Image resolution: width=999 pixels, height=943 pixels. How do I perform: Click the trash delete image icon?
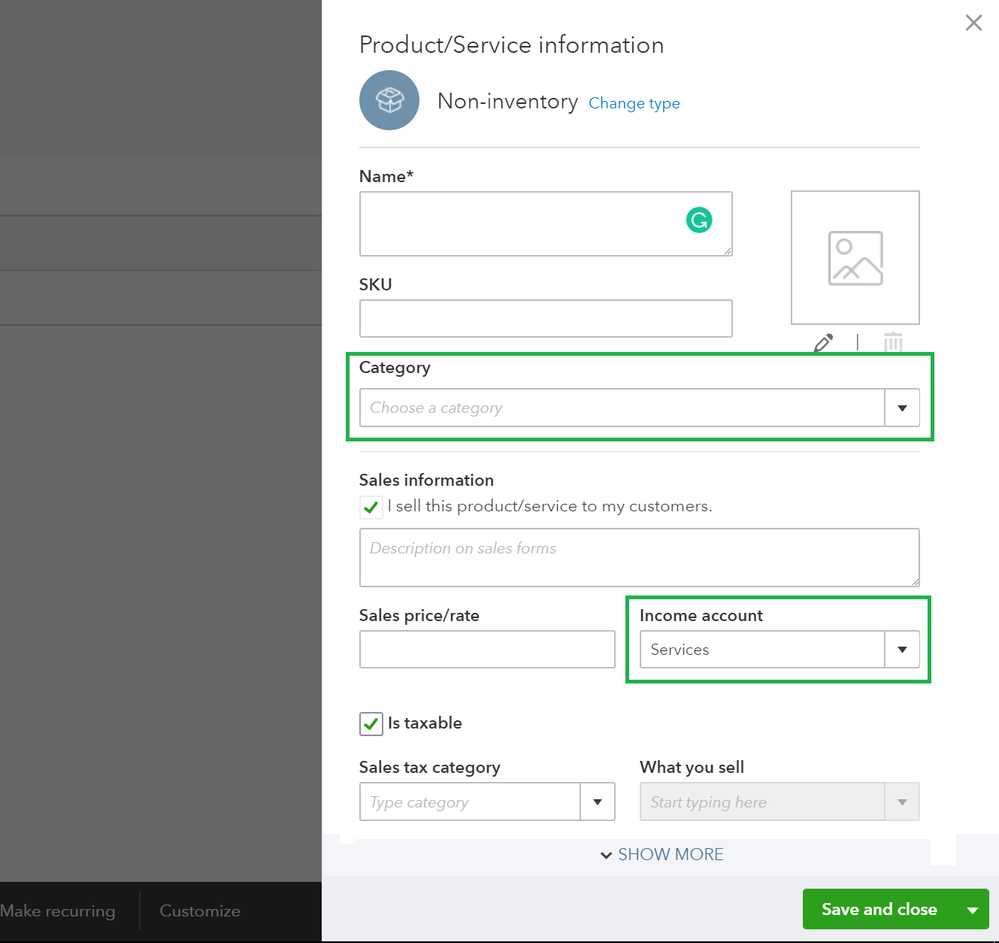pos(893,343)
